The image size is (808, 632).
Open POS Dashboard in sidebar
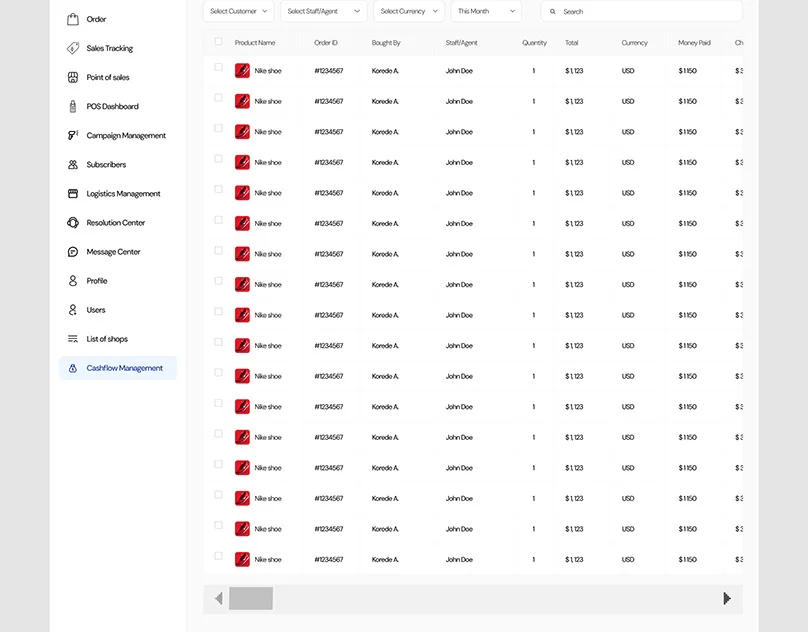(112, 106)
